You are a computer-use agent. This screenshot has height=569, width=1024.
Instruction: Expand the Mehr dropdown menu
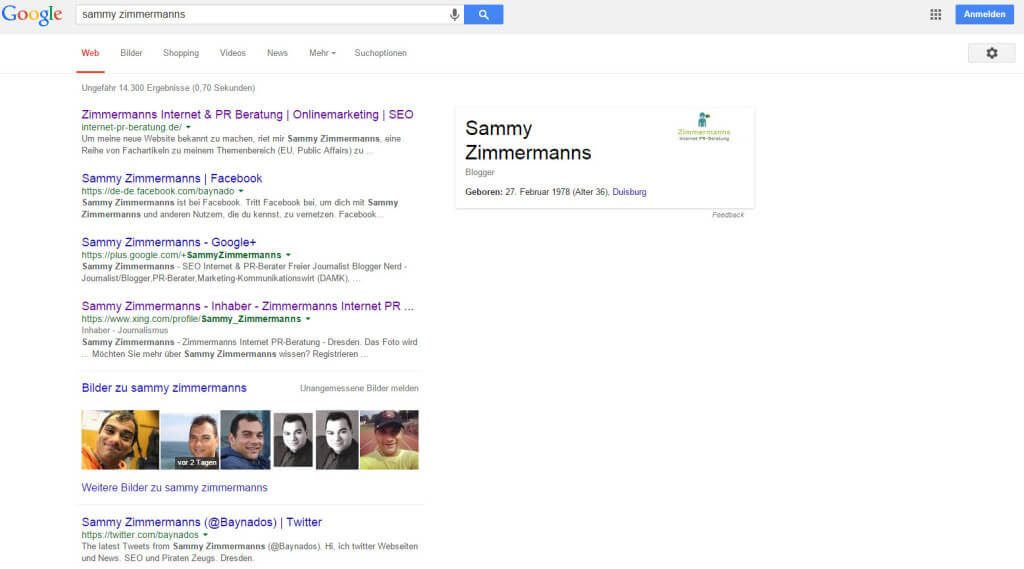pos(322,53)
